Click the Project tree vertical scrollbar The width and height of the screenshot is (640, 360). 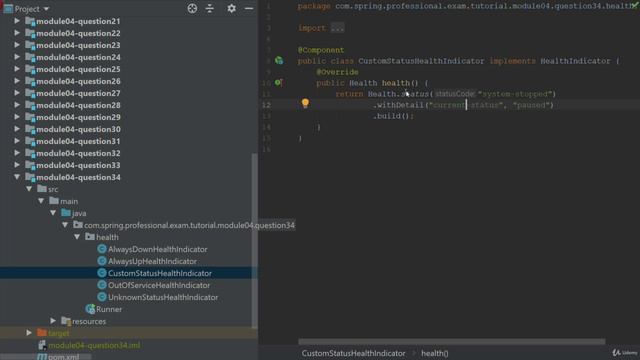click(x=254, y=241)
